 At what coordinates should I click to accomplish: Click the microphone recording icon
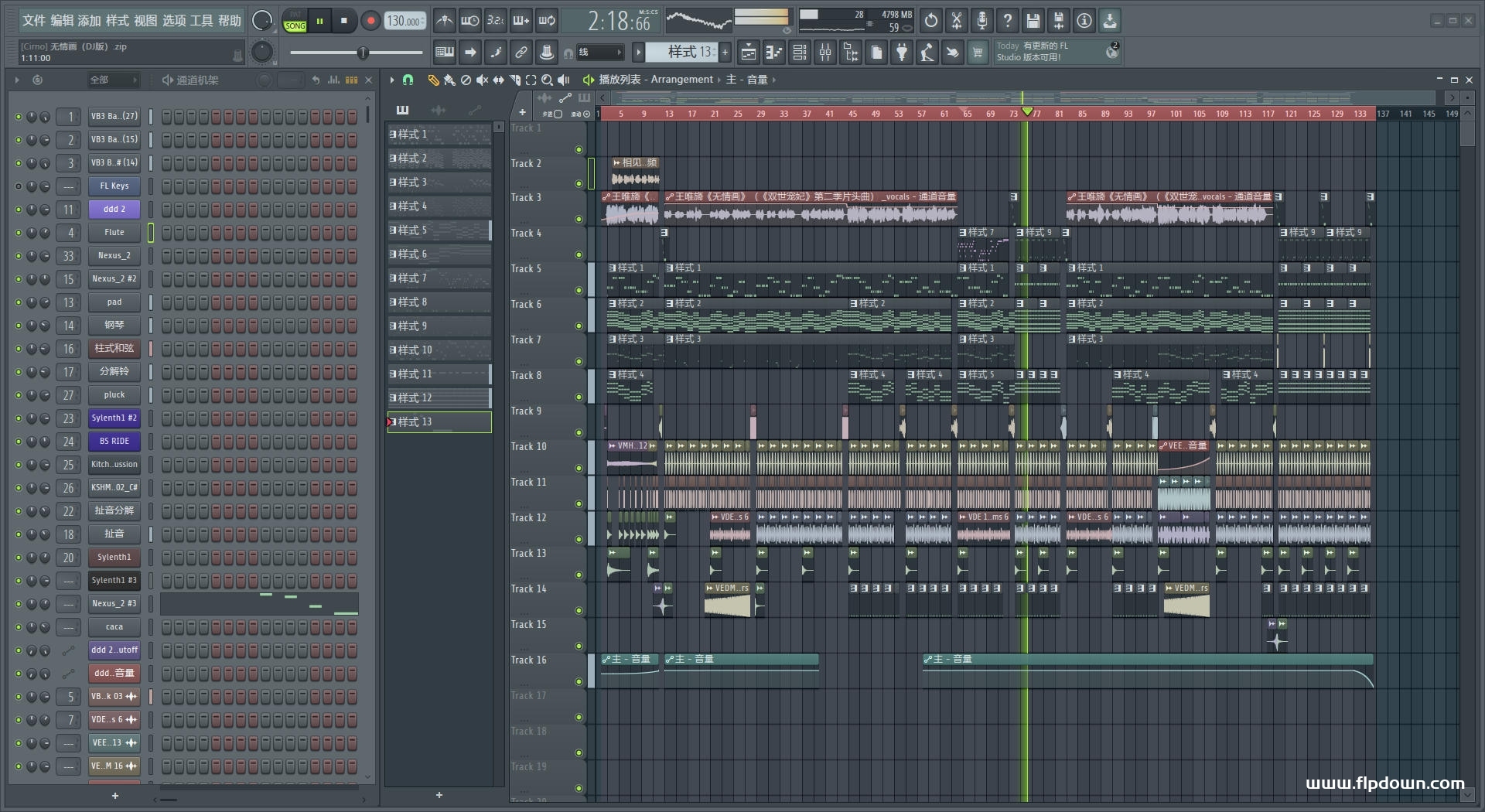pos(981,21)
